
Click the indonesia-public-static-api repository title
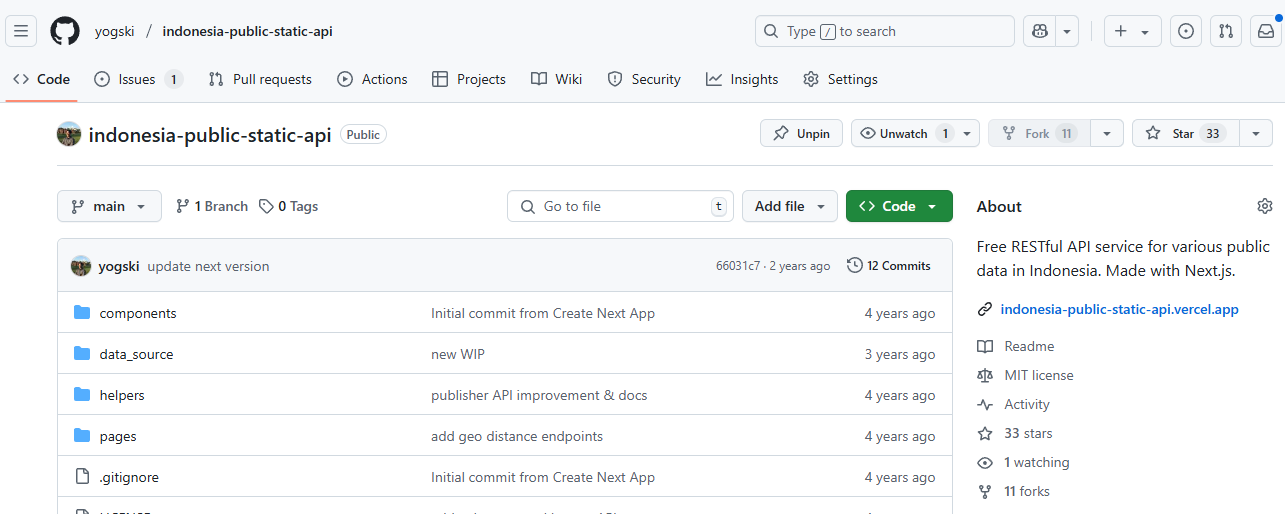pyautogui.click(x=210, y=134)
